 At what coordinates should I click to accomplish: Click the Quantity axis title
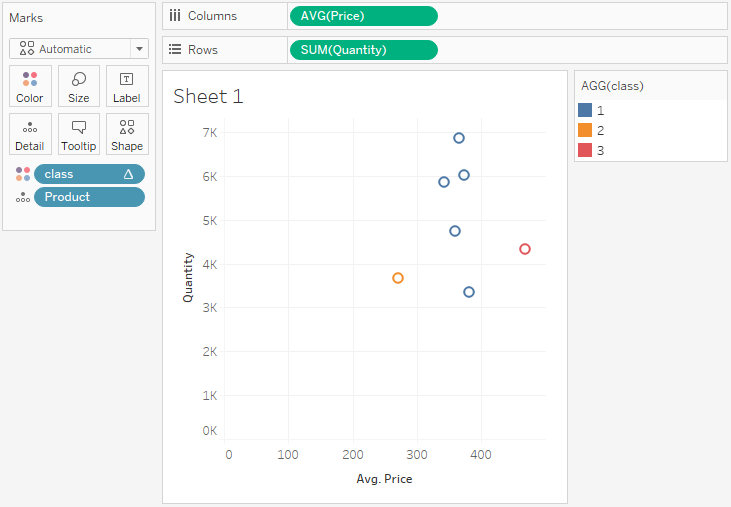point(188,278)
